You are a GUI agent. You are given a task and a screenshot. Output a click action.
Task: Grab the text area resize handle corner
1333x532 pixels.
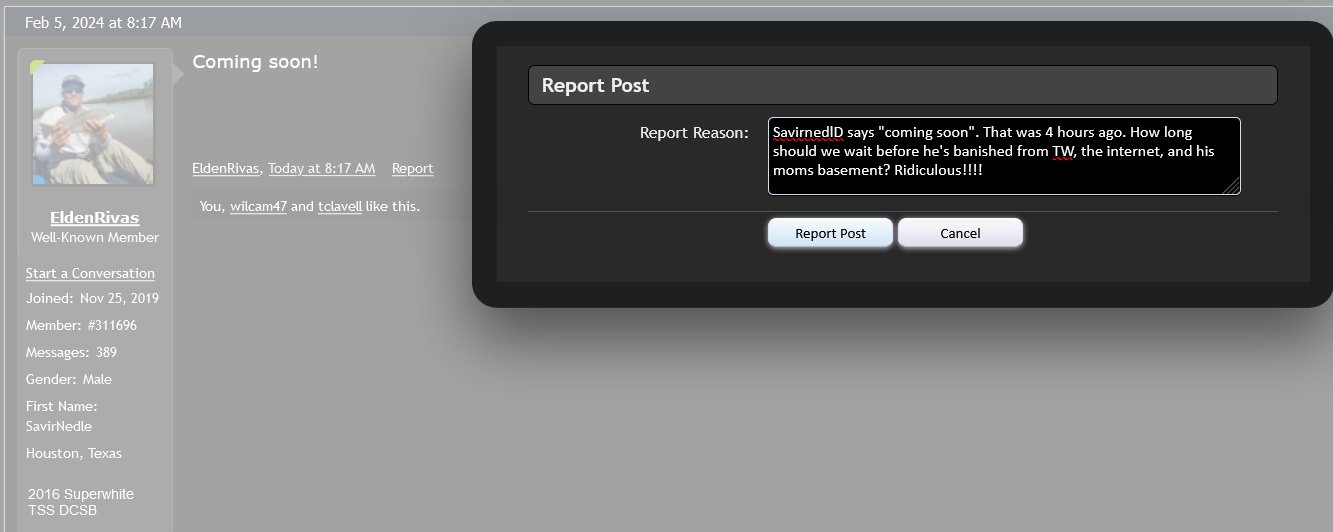click(1232, 186)
